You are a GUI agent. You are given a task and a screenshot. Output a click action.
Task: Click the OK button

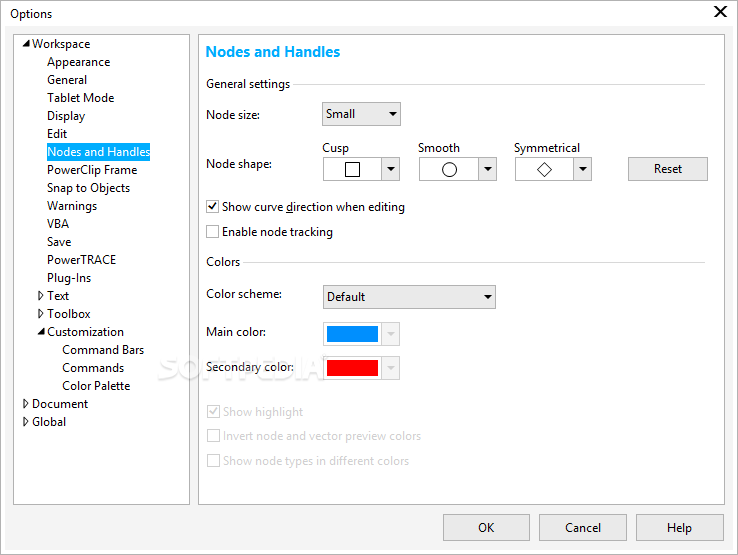(486, 528)
